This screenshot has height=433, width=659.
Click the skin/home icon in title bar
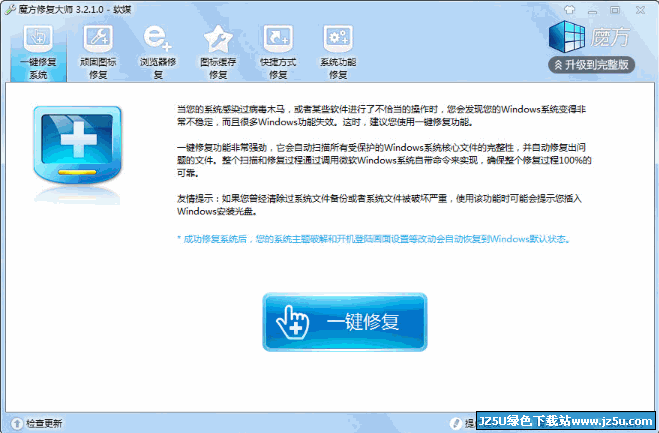569,9
